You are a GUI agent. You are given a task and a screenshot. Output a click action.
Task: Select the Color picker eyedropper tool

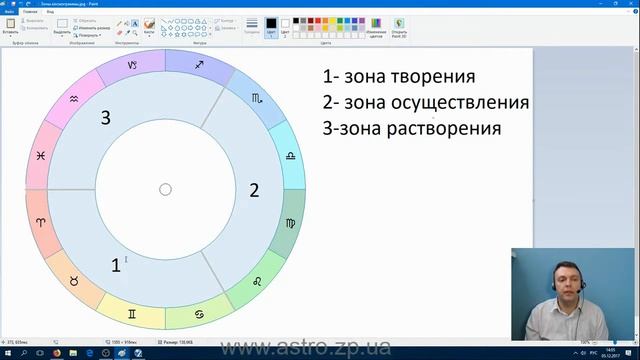[127, 33]
